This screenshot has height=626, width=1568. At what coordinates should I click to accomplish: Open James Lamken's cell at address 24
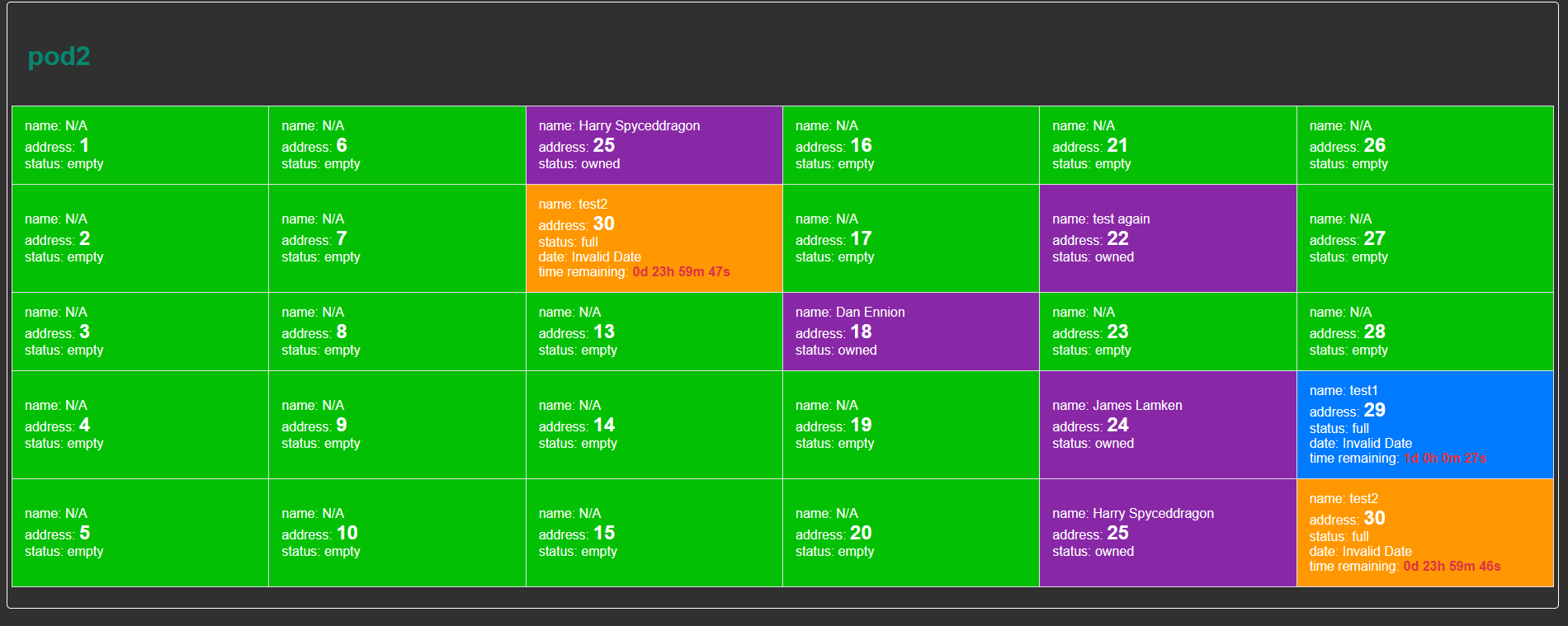point(1167,425)
